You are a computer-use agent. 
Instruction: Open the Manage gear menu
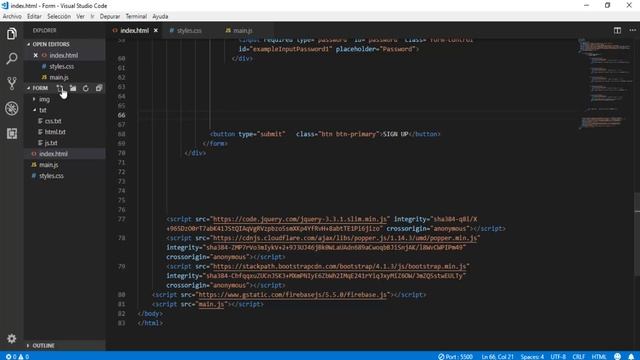click(11, 338)
